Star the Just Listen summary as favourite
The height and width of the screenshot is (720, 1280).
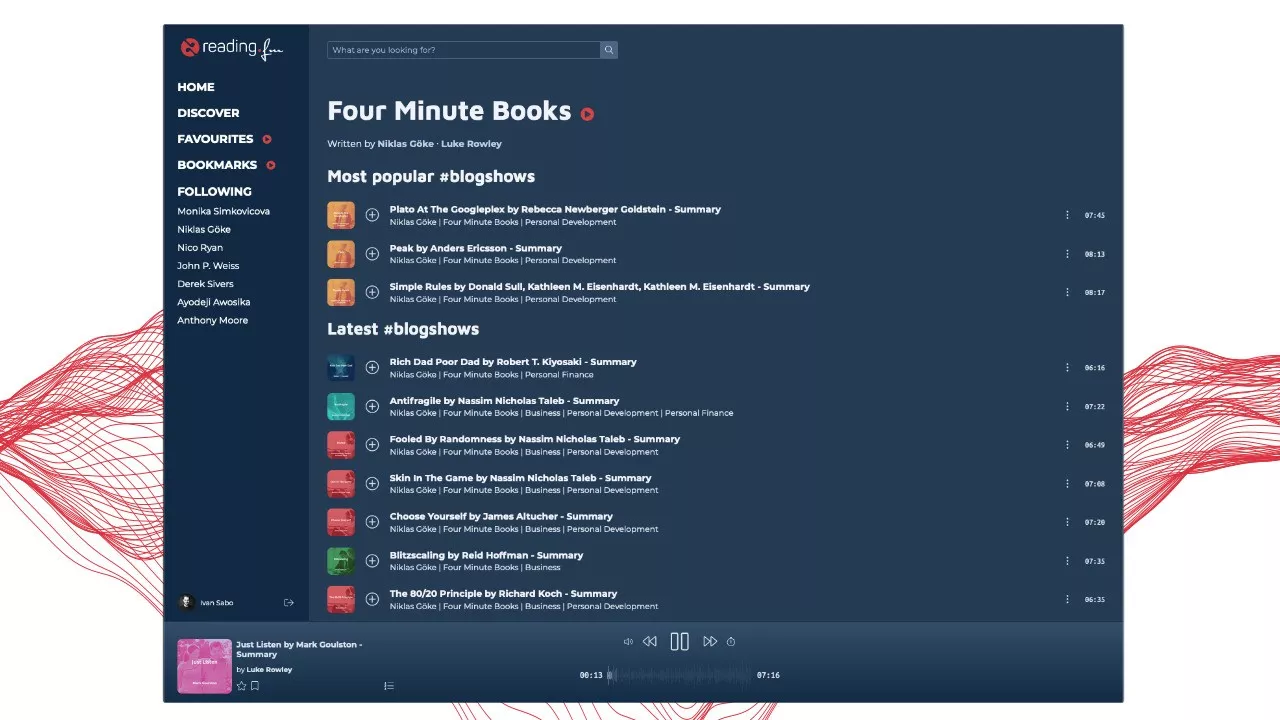pyautogui.click(x=241, y=686)
